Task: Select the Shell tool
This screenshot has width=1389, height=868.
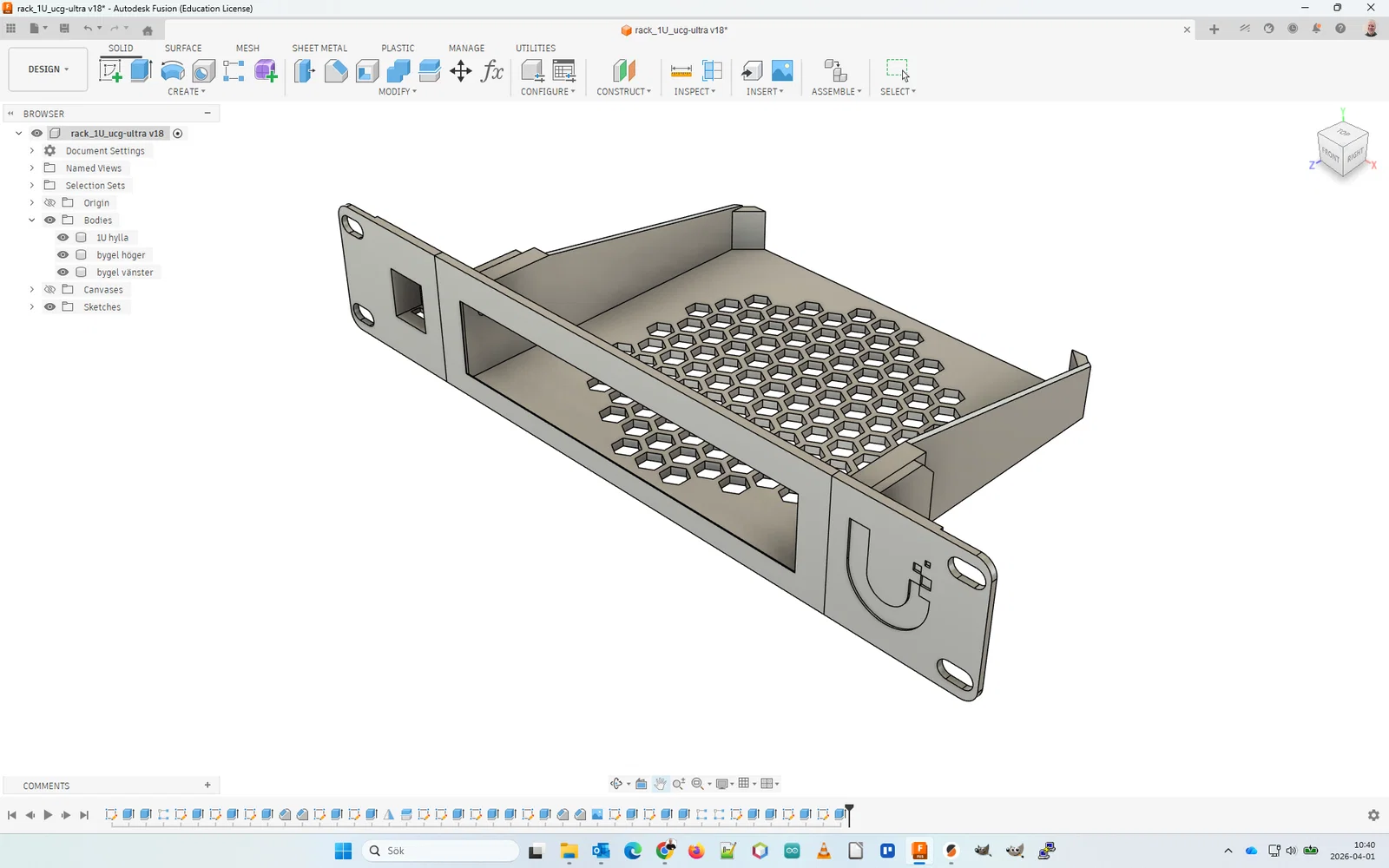Action: point(367,71)
